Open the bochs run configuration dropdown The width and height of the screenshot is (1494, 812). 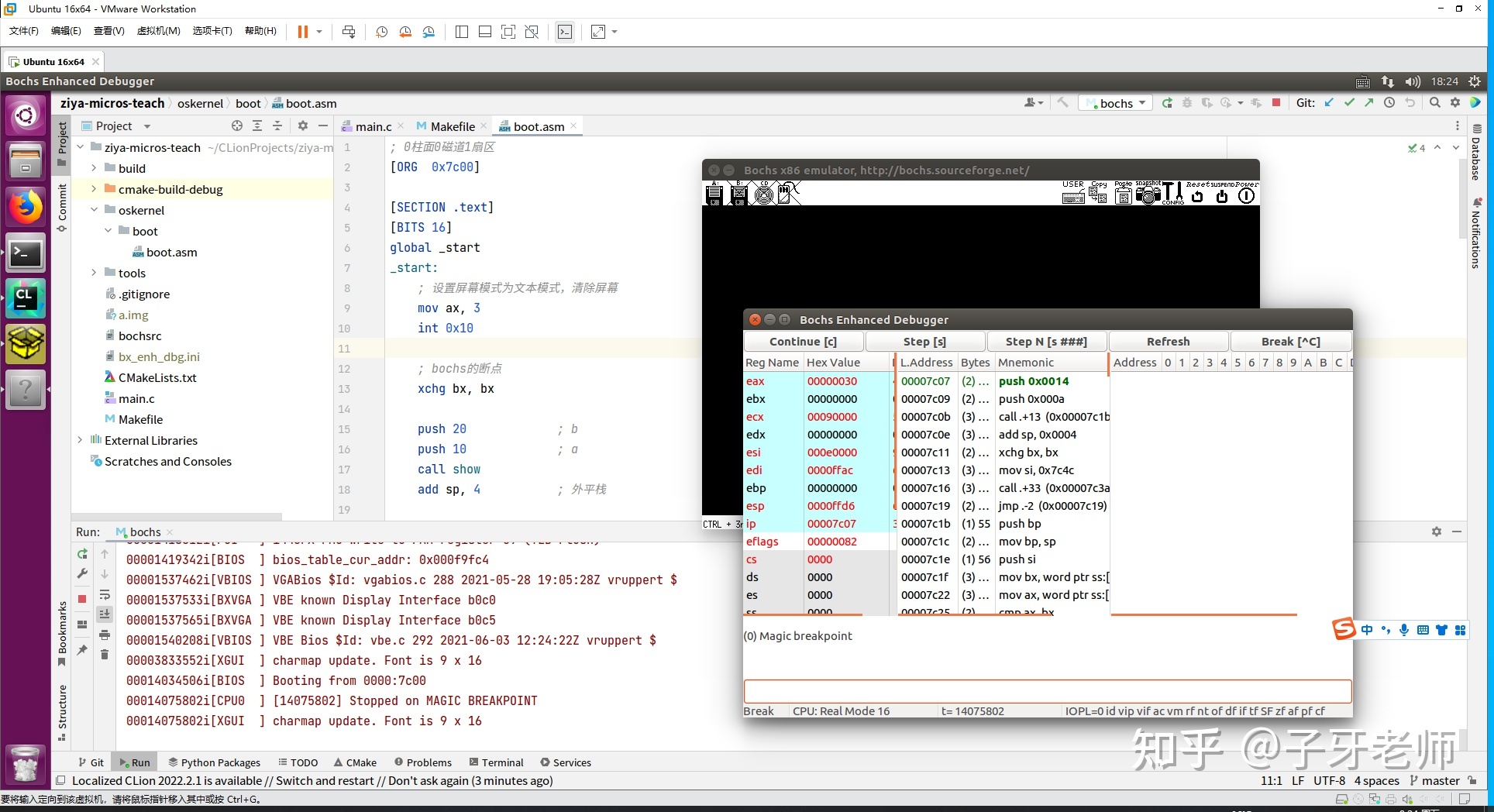click(1116, 103)
